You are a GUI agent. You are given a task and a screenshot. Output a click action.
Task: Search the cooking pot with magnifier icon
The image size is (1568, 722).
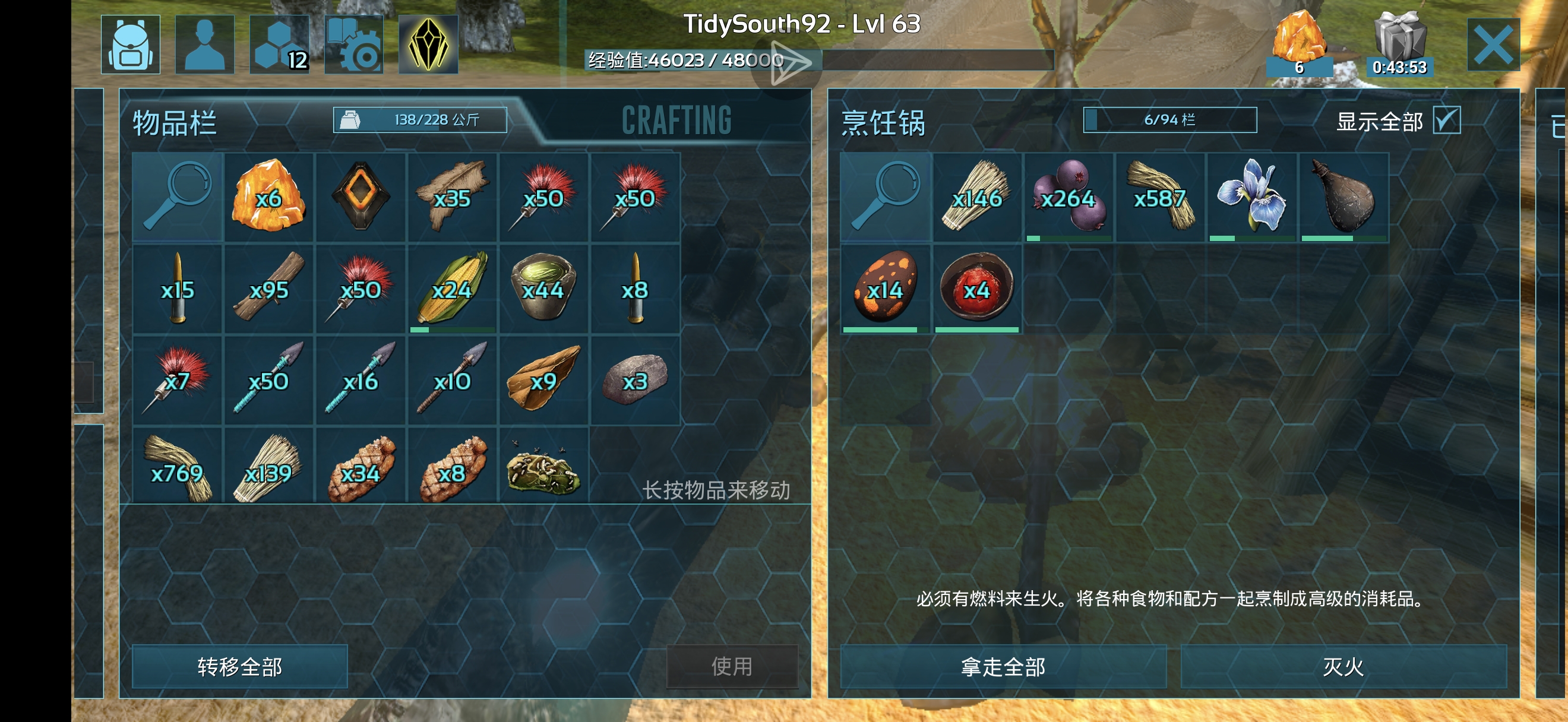[x=886, y=197]
